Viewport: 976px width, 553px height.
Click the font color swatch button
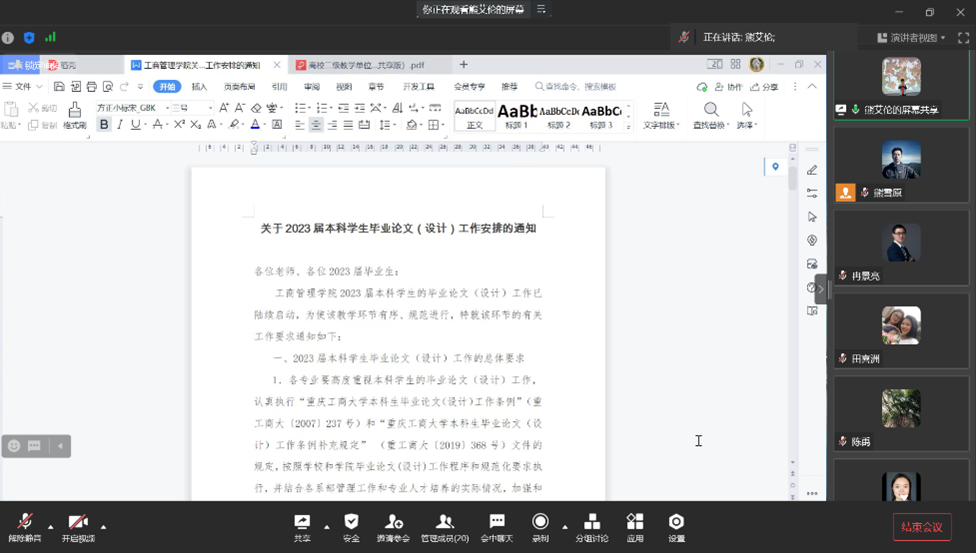click(255, 125)
